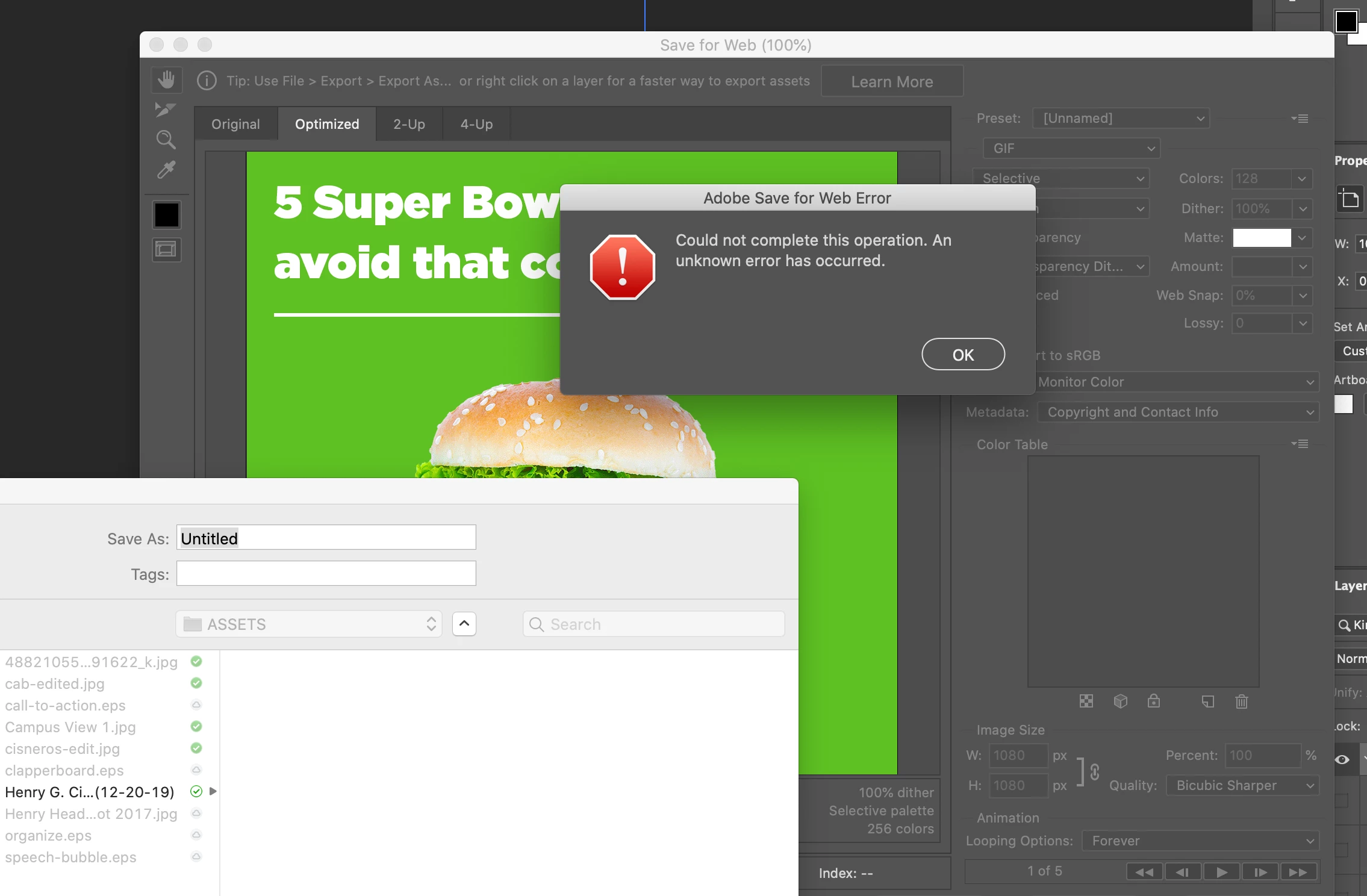Open the GIF file format dropdown

point(1071,148)
